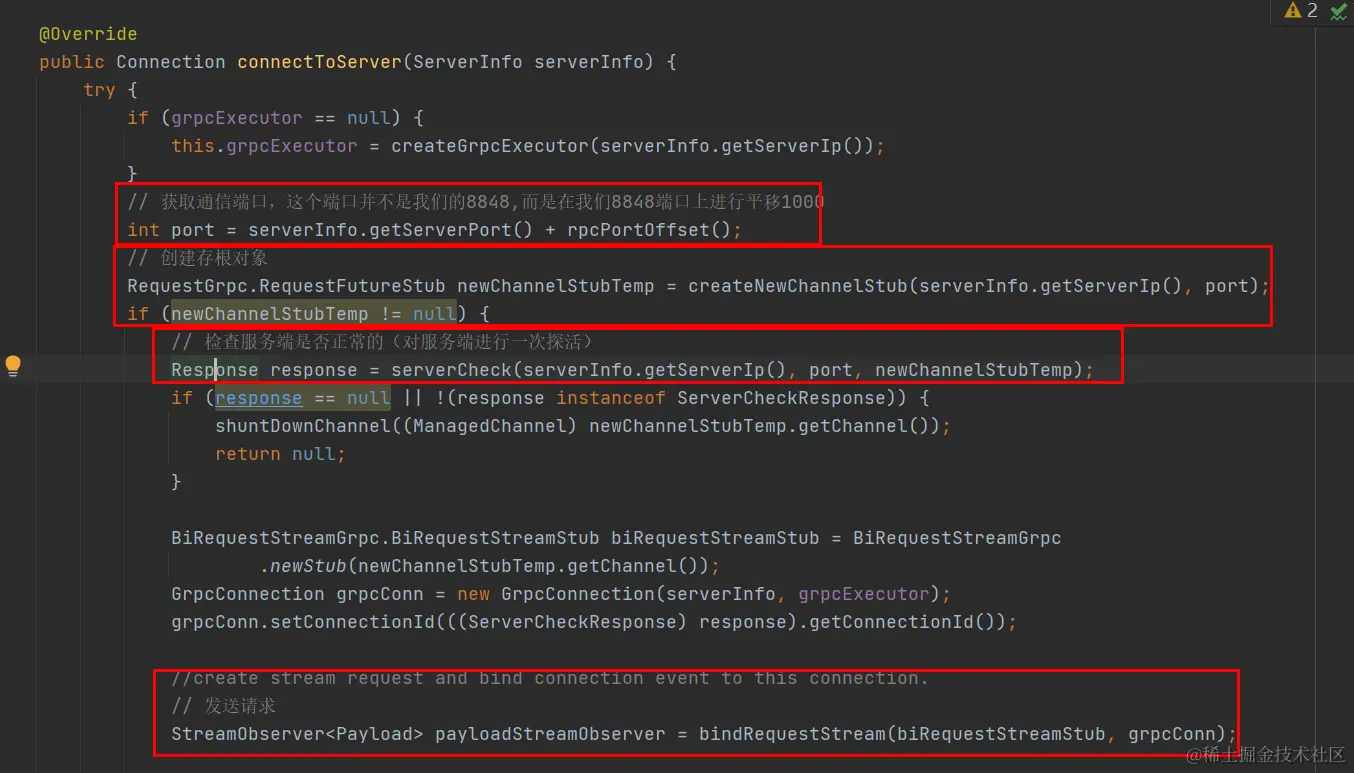Click the (ManagedChannel) cast
The width and height of the screenshot is (1354, 773).
pyautogui.click(x=491, y=426)
